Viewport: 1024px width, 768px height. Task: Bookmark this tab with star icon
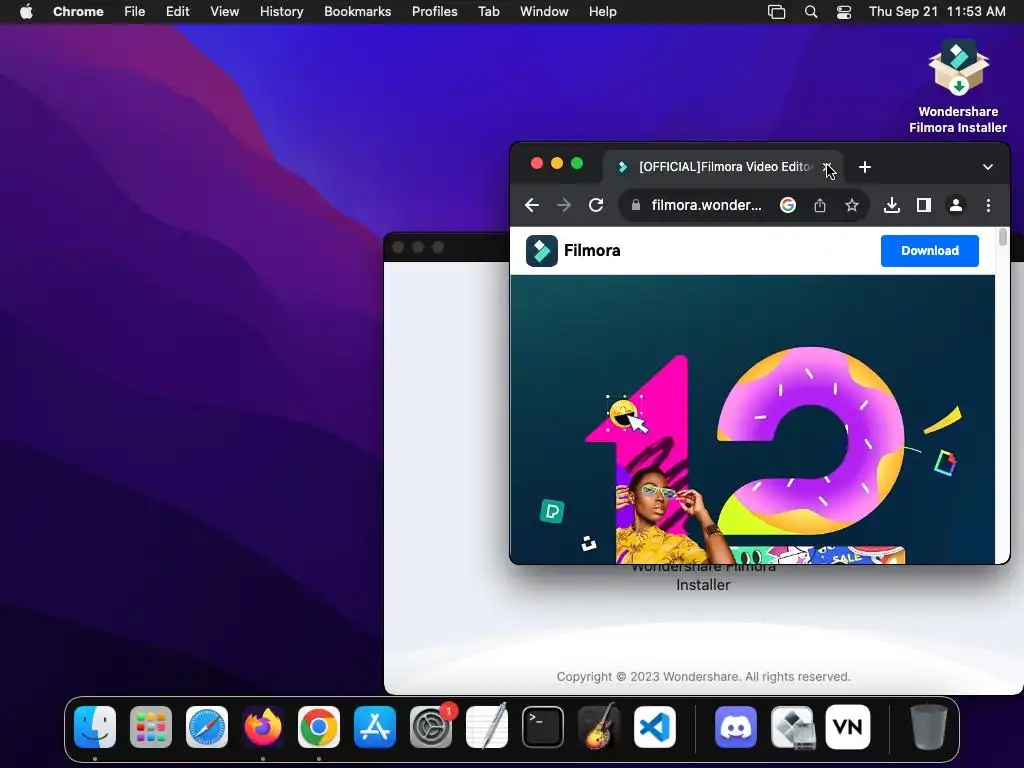pyautogui.click(x=852, y=205)
